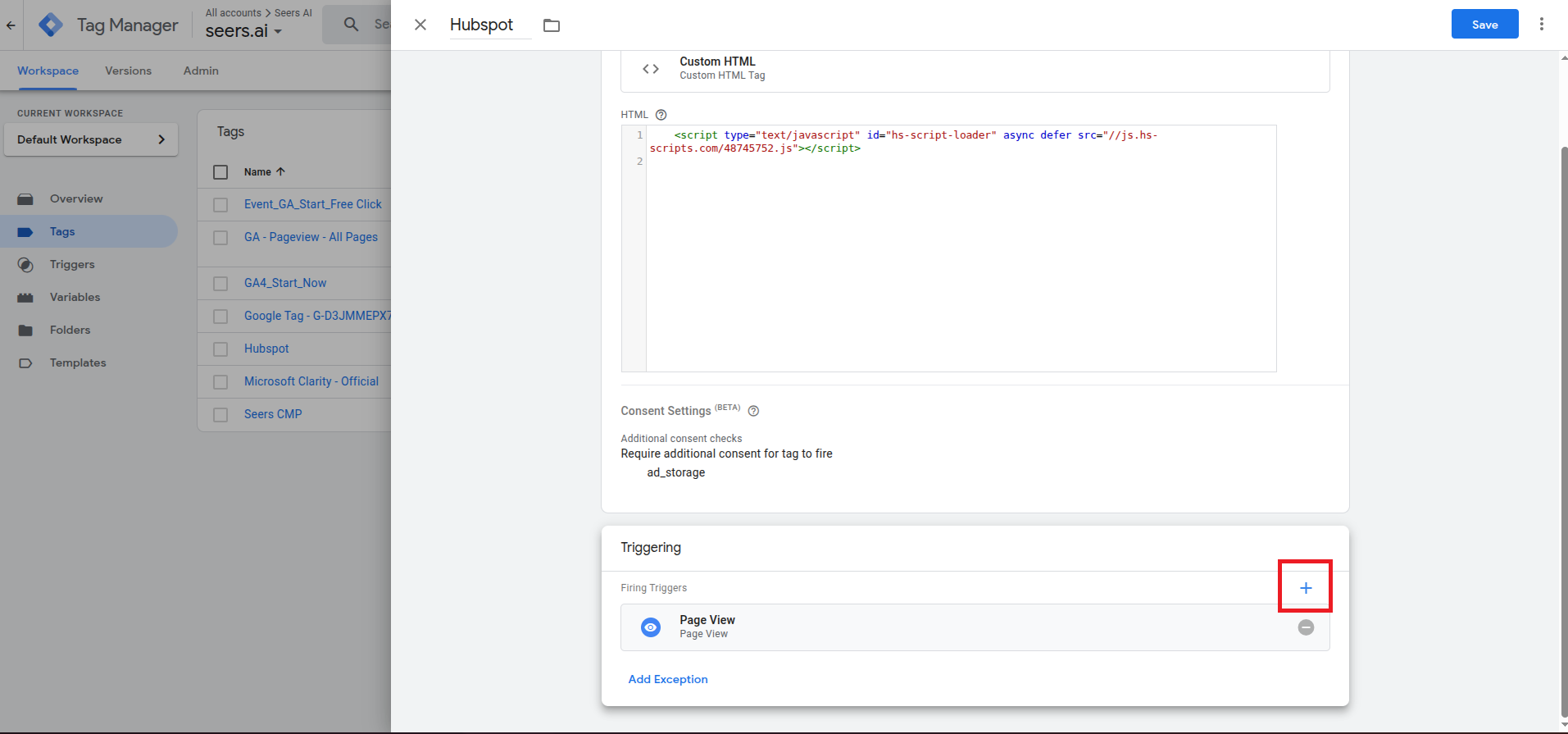The height and width of the screenshot is (734, 1568).
Task: Click the HTML help question mark icon
Action: (x=661, y=115)
